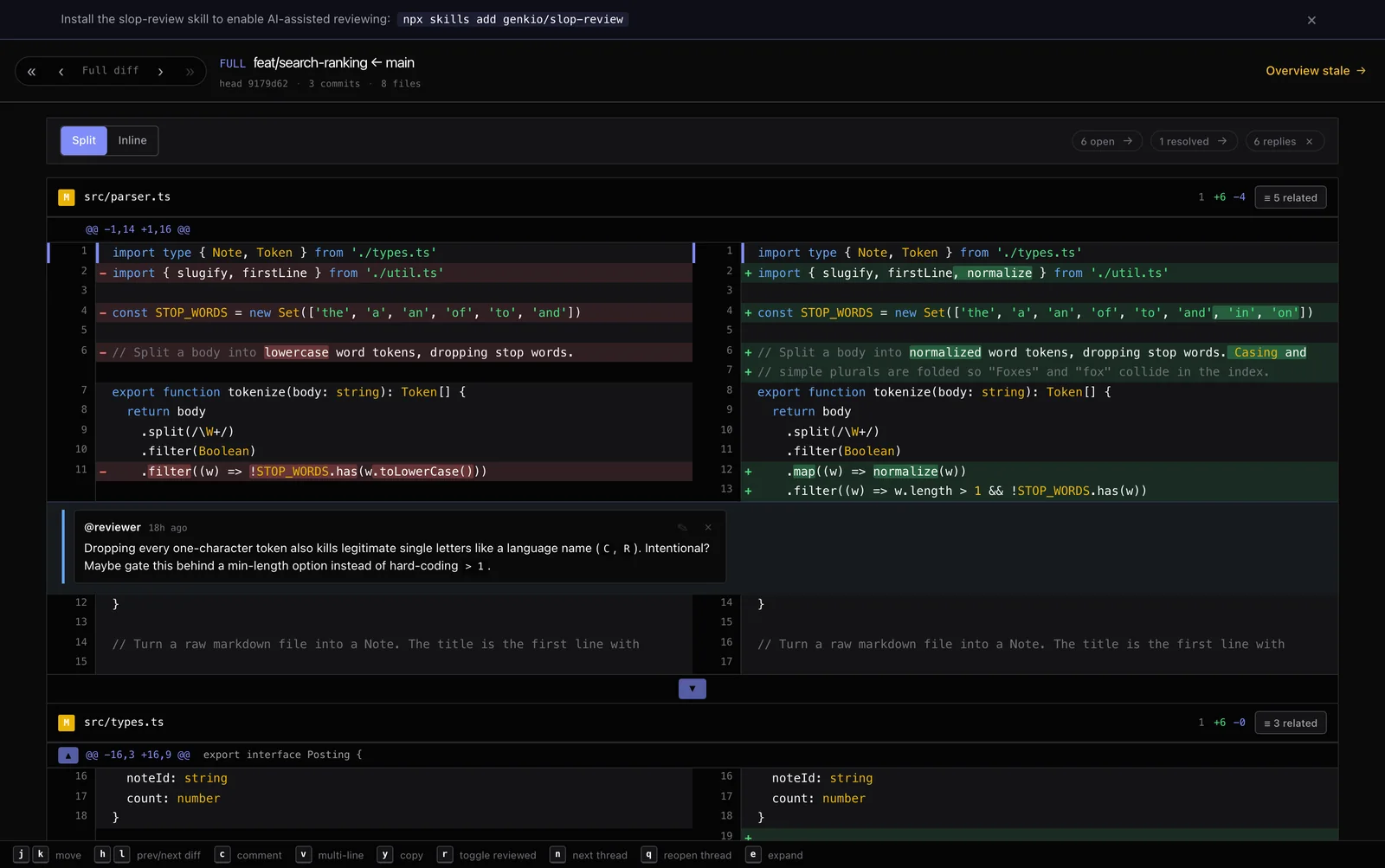Click the npx skills add install command
Viewport: 1385px width, 868px height.
pos(513,19)
